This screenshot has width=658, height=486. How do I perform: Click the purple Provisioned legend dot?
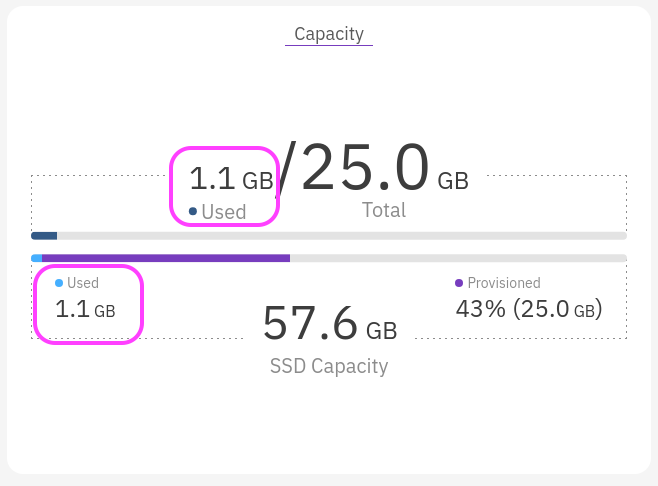tap(459, 283)
